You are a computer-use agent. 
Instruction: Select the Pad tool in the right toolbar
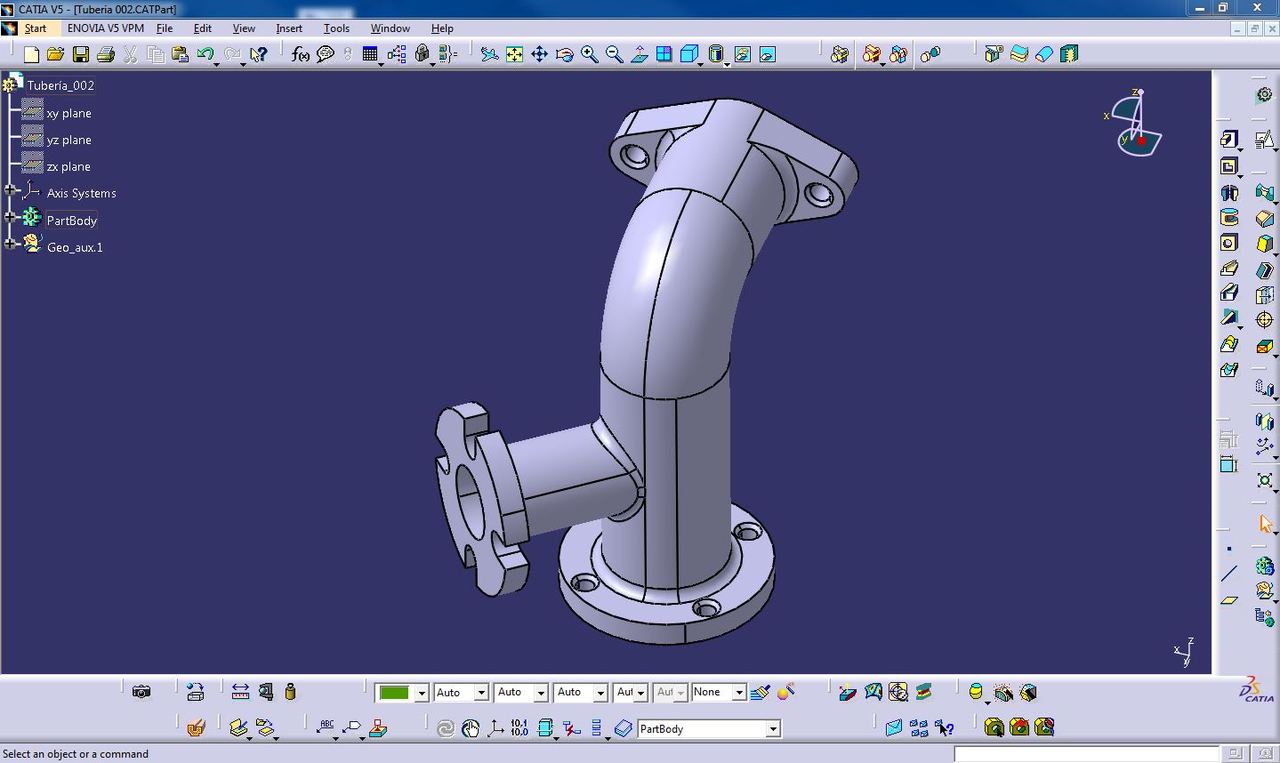[1229, 139]
